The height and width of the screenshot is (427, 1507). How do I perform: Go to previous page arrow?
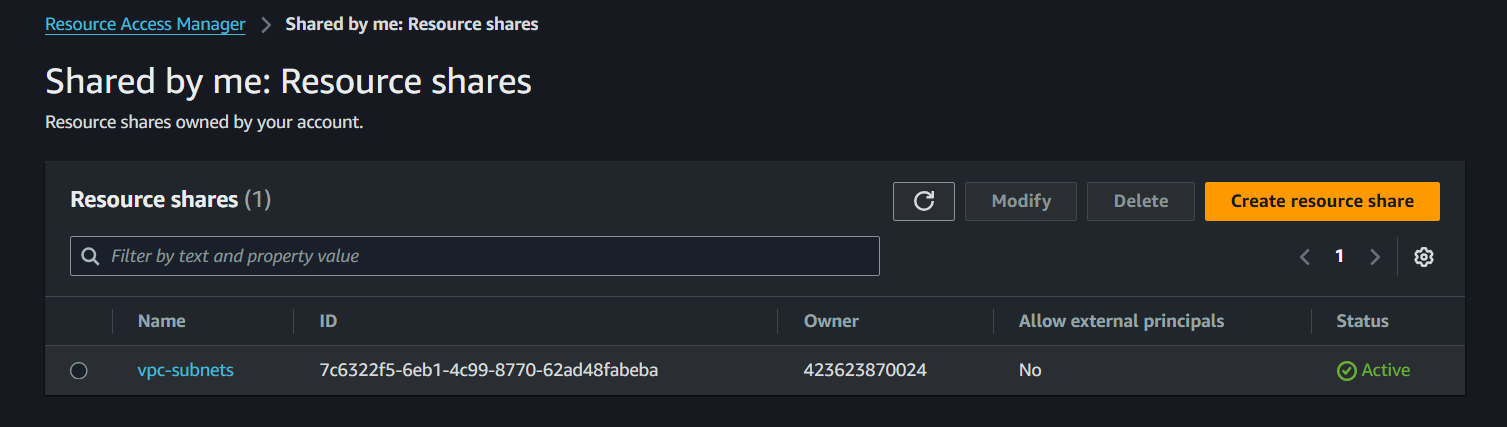click(1305, 257)
